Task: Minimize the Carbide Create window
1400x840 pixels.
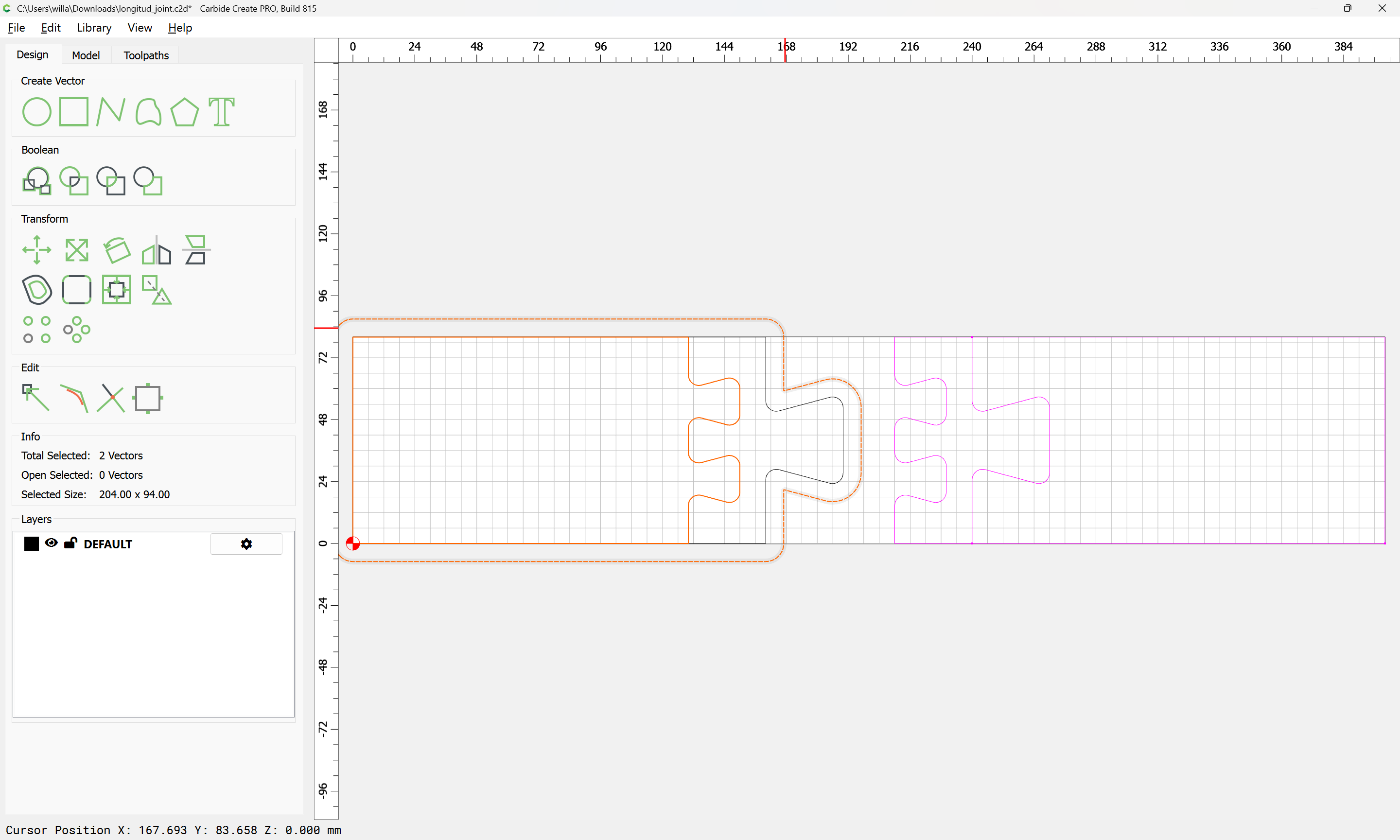Action: tap(1314, 8)
